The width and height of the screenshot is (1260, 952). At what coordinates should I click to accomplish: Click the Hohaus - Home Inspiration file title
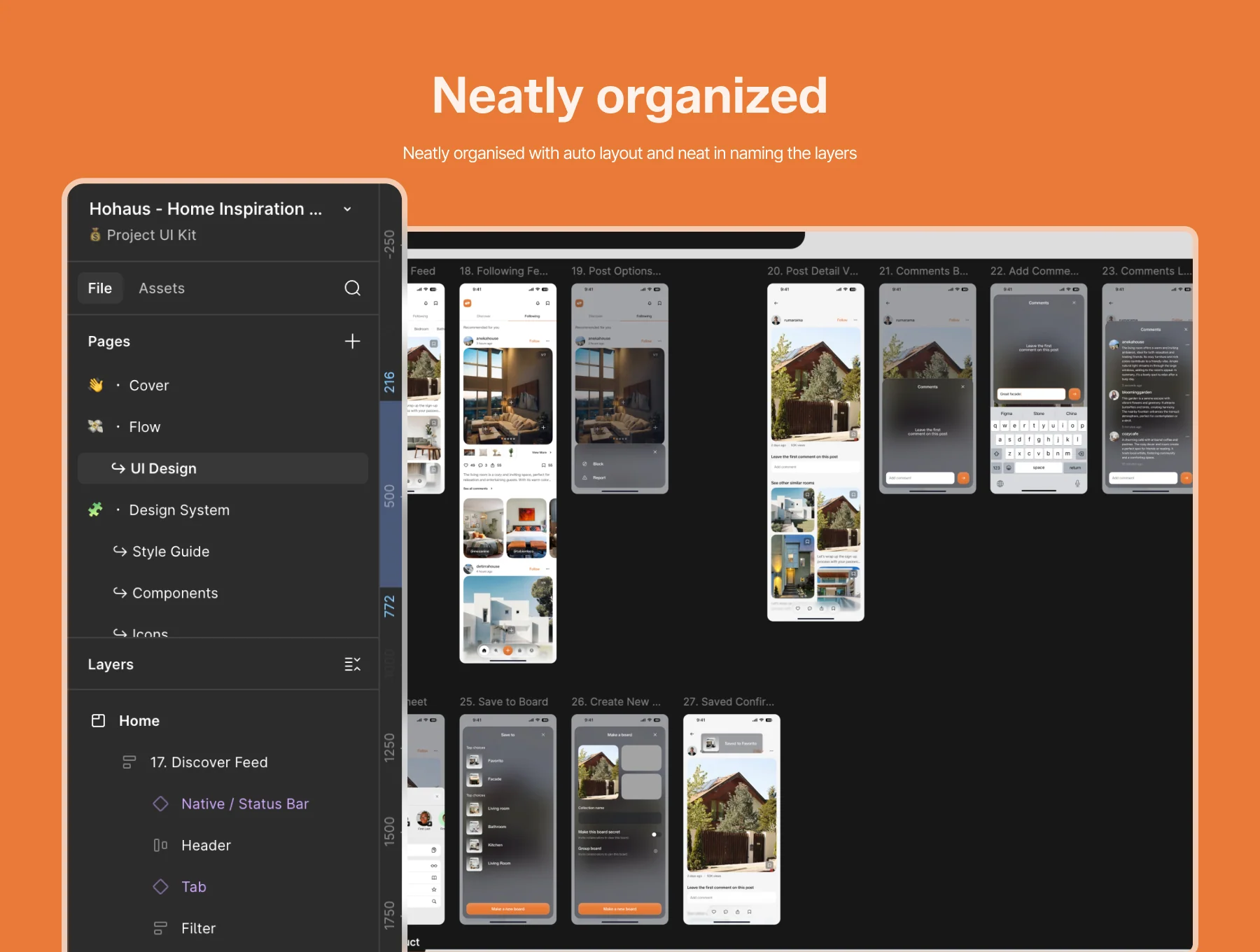point(206,209)
